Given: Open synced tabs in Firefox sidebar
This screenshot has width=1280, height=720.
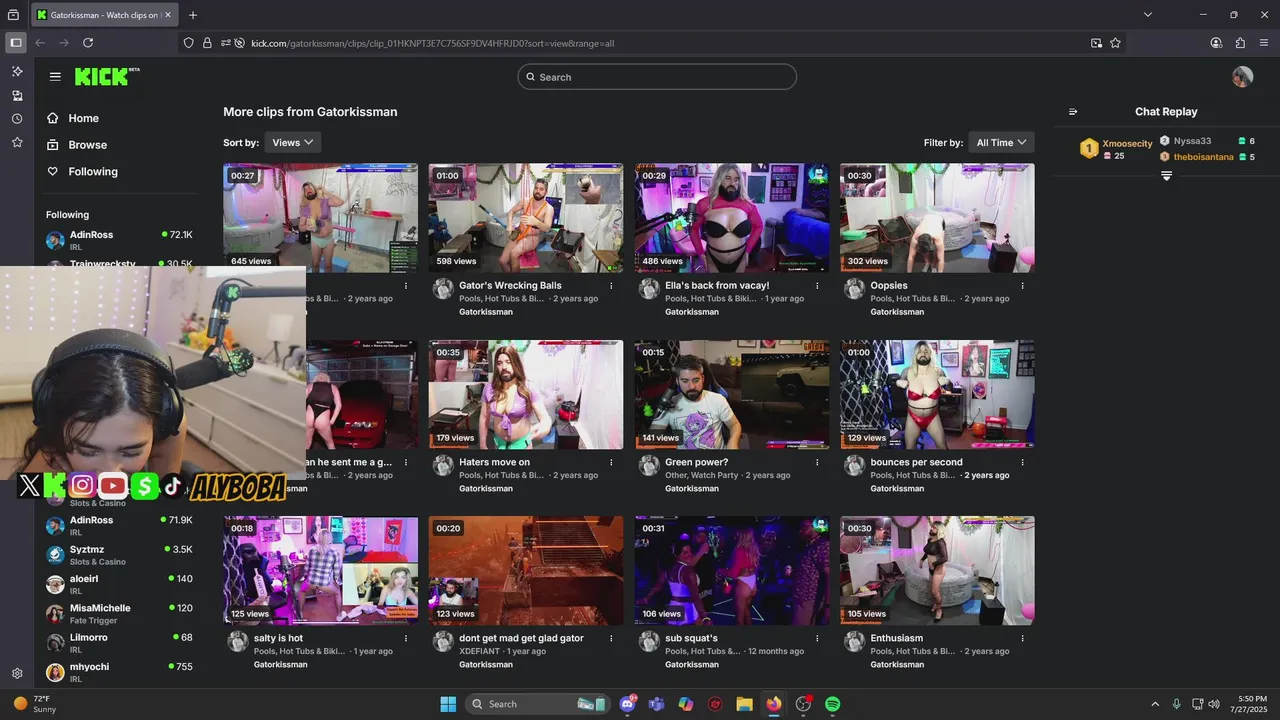Looking at the screenshot, I should [17, 96].
